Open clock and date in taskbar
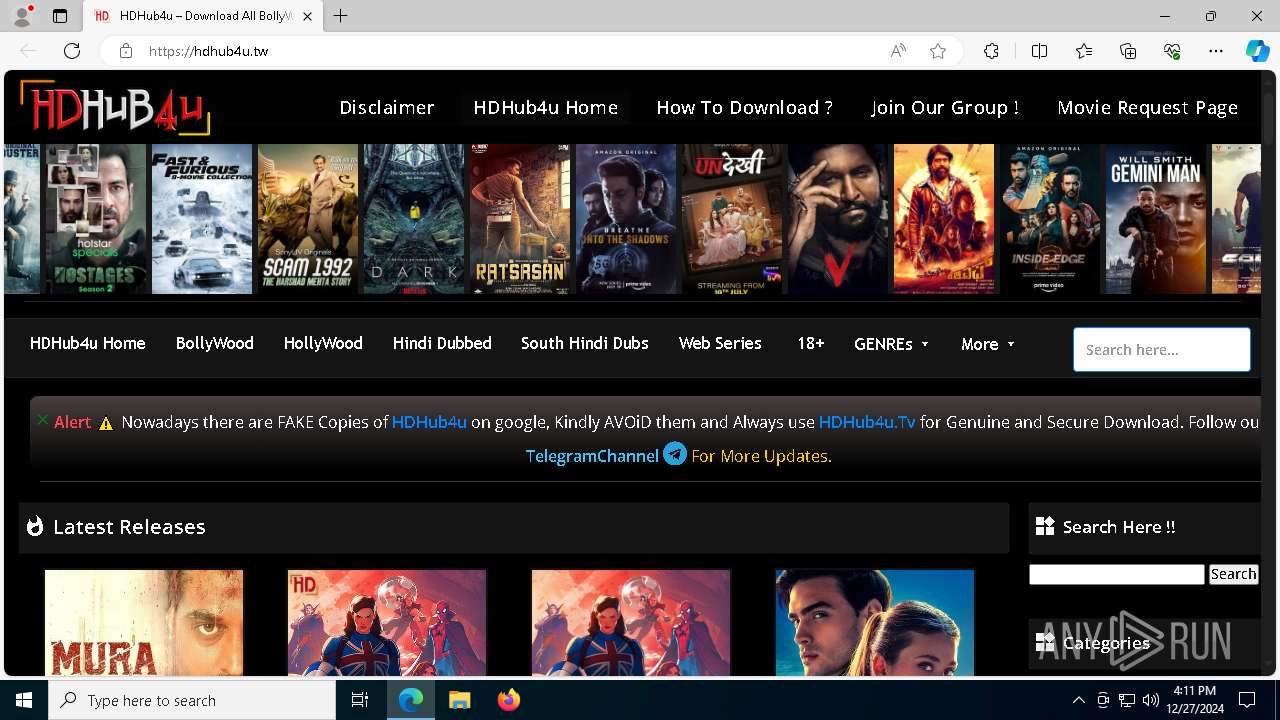 tap(1193, 700)
